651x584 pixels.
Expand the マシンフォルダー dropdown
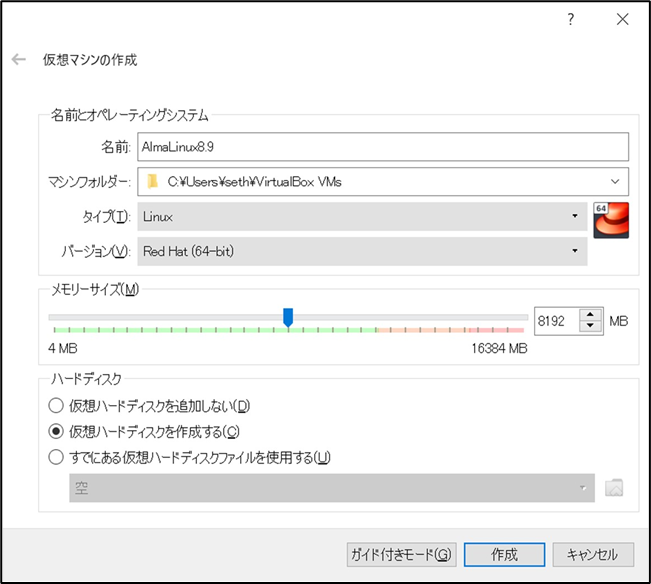(x=615, y=181)
